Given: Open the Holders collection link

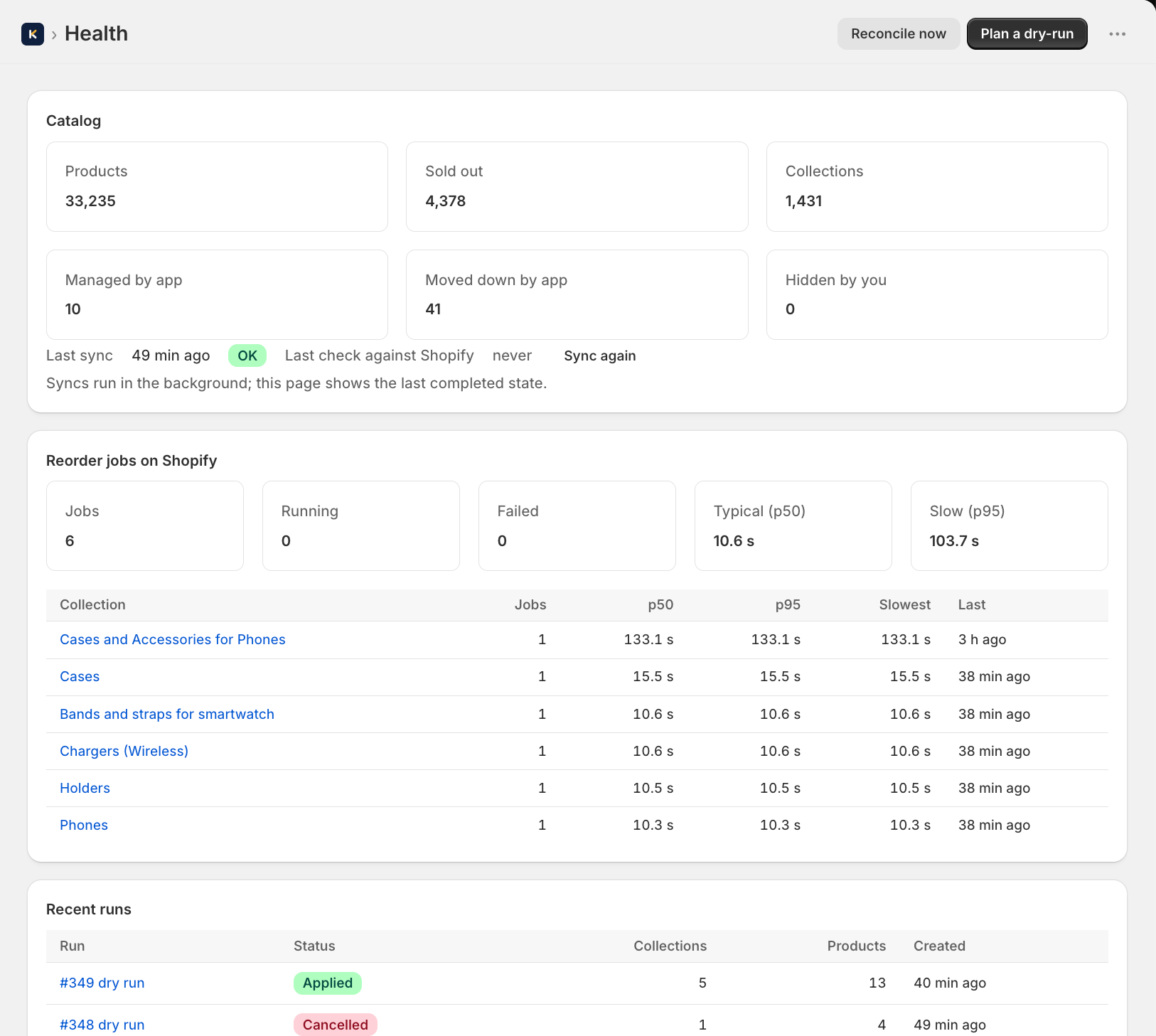Looking at the screenshot, I should (x=85, y=788).
